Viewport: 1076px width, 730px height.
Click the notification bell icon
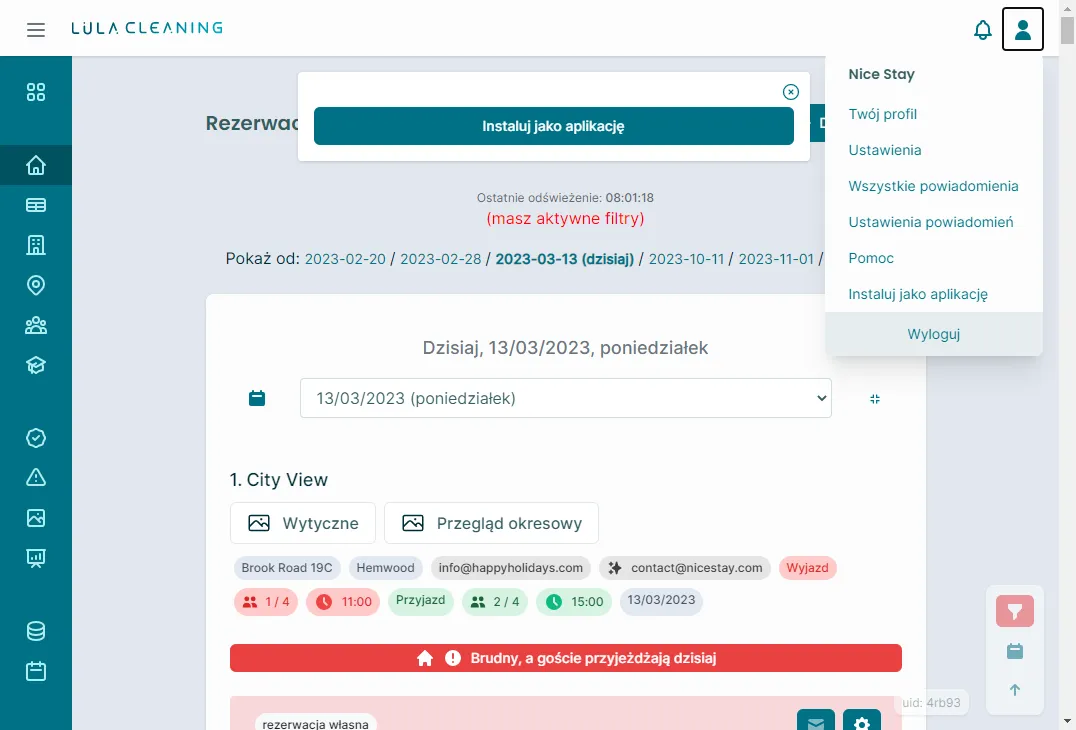(983, 30)
